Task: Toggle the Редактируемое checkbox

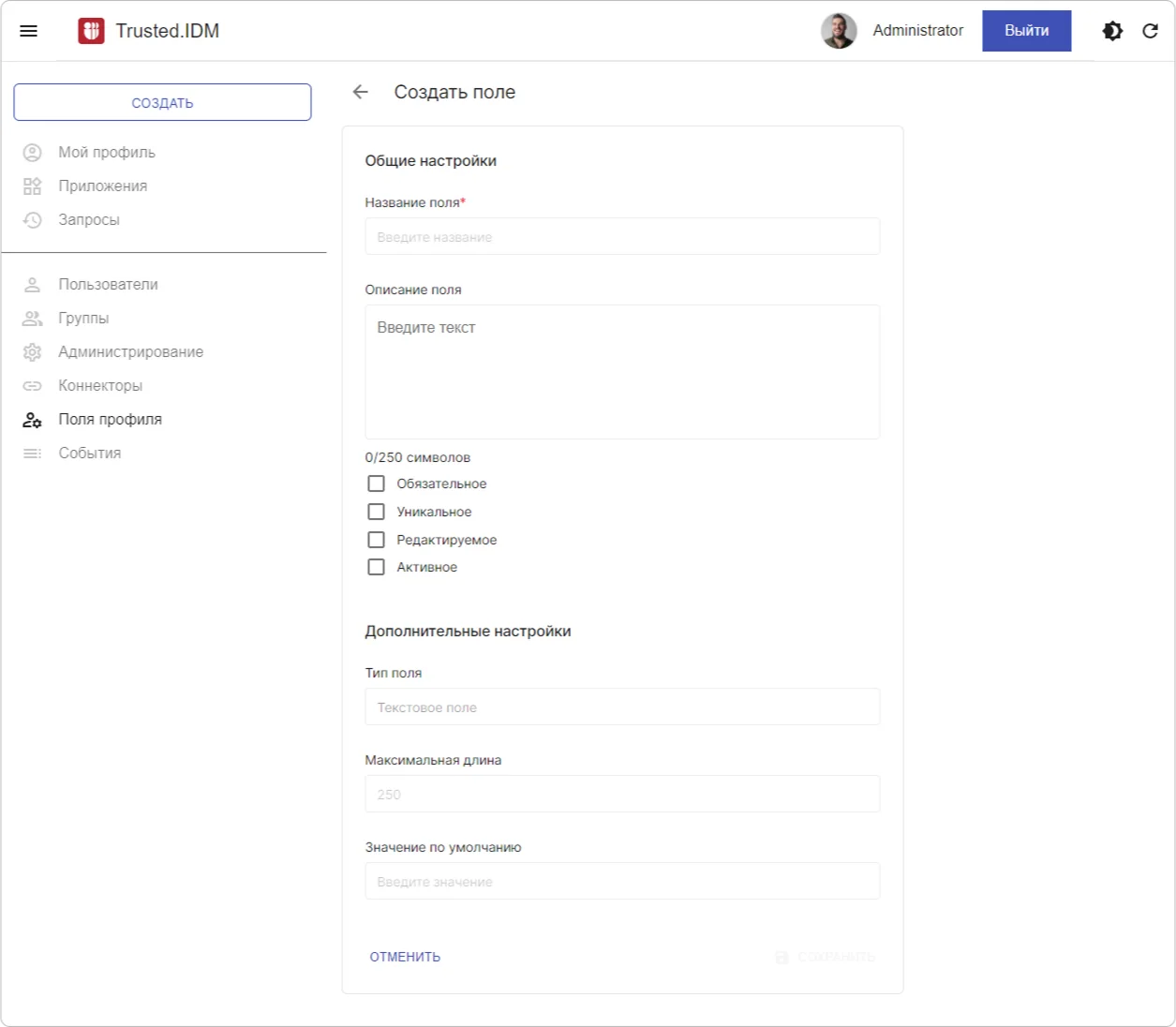Action: click(x=376, y=540)
